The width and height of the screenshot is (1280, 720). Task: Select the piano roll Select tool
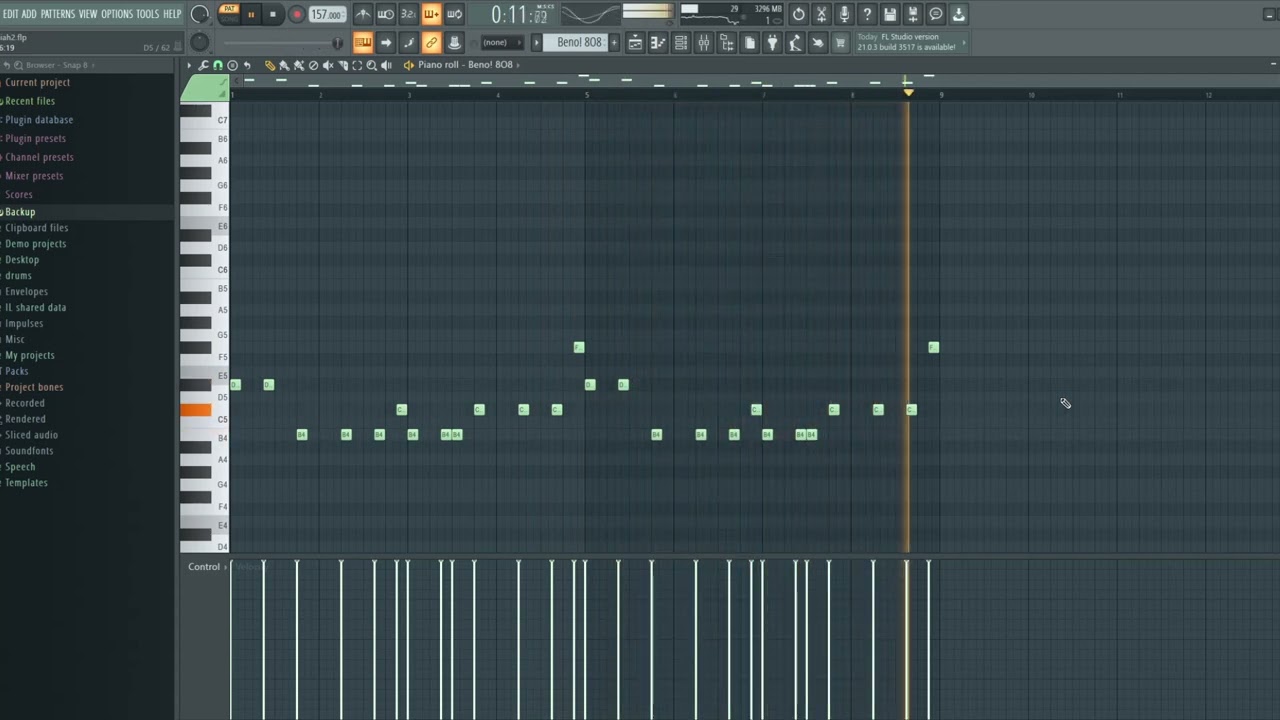[x=357, y=65]
